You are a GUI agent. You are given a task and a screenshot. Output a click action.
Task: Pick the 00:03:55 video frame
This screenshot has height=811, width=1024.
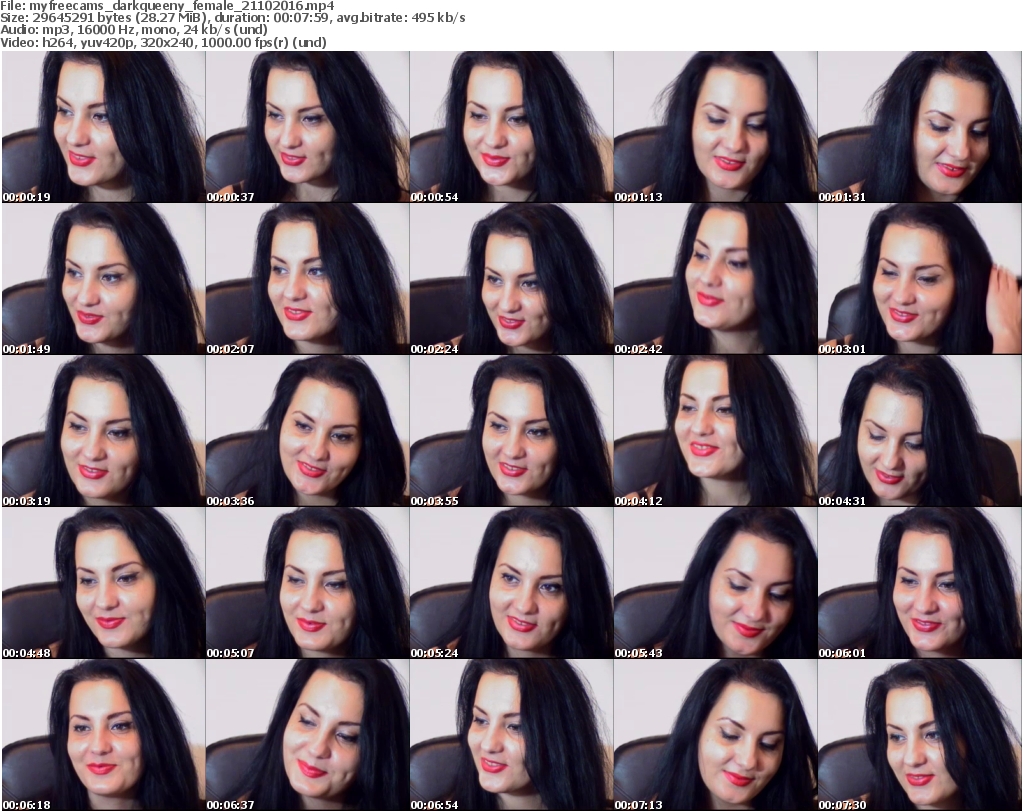coord(511,431)
